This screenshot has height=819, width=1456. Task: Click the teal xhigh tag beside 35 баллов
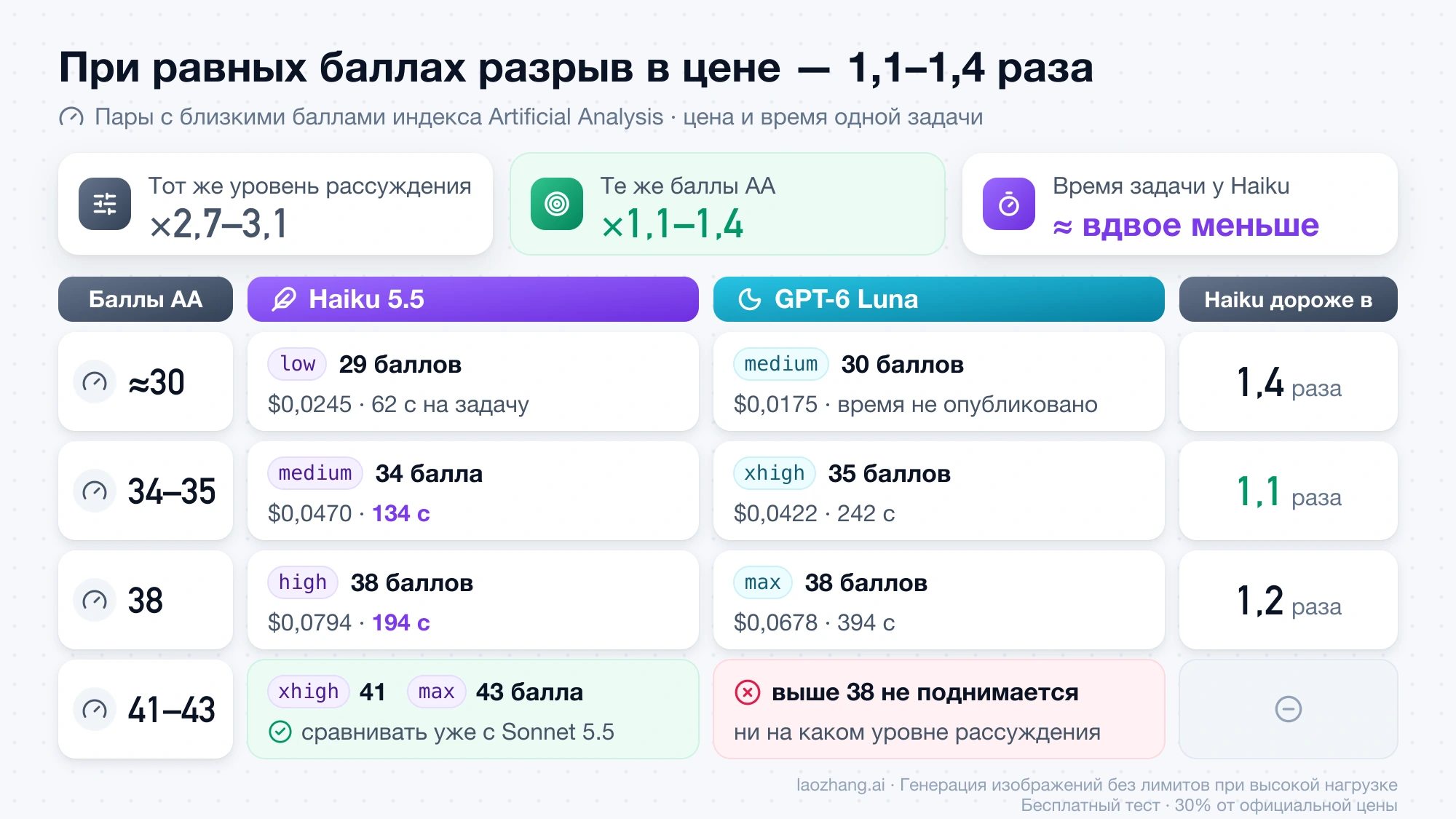(775, 473)
